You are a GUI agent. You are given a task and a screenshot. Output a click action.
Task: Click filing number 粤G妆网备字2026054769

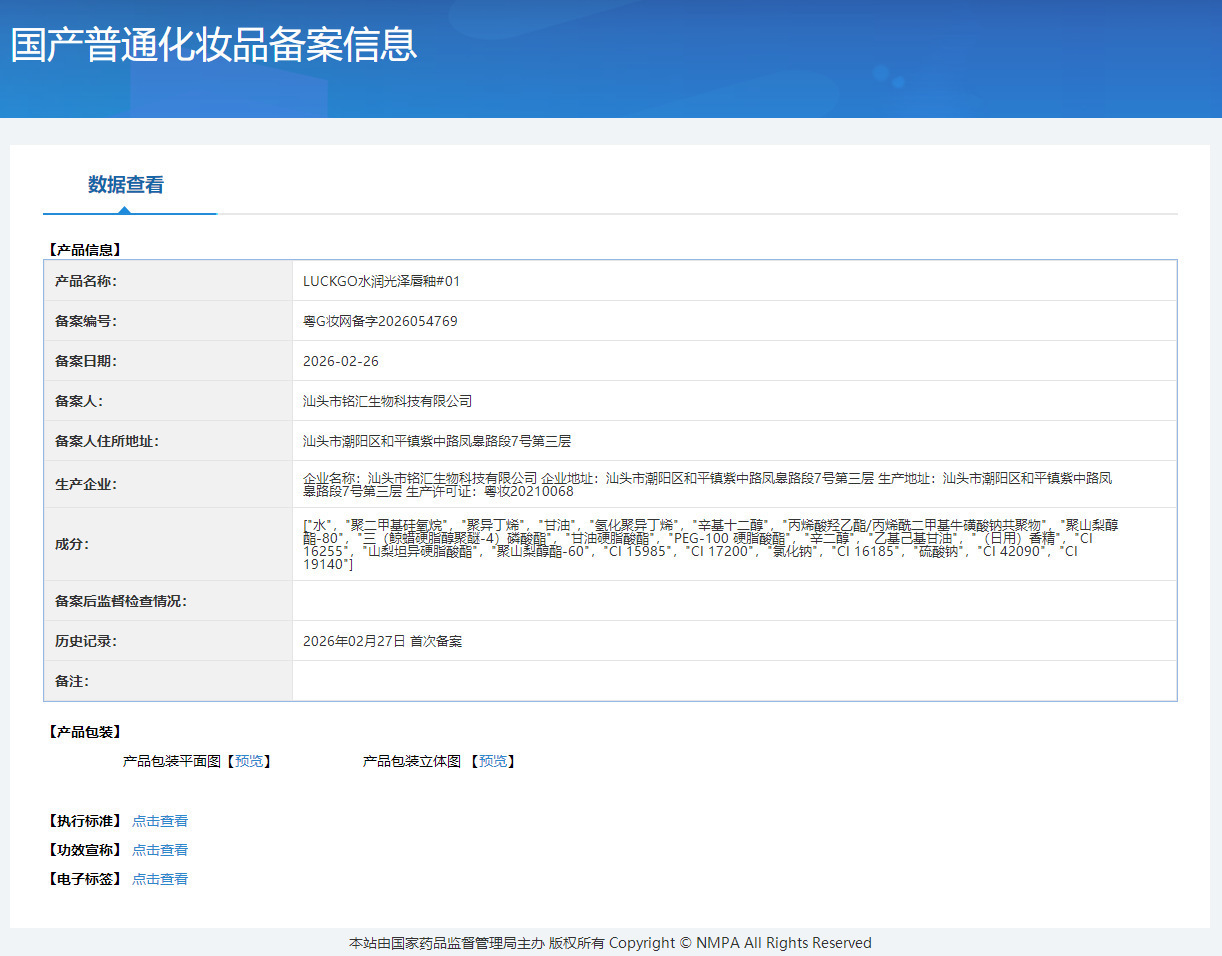coord(380,321)
